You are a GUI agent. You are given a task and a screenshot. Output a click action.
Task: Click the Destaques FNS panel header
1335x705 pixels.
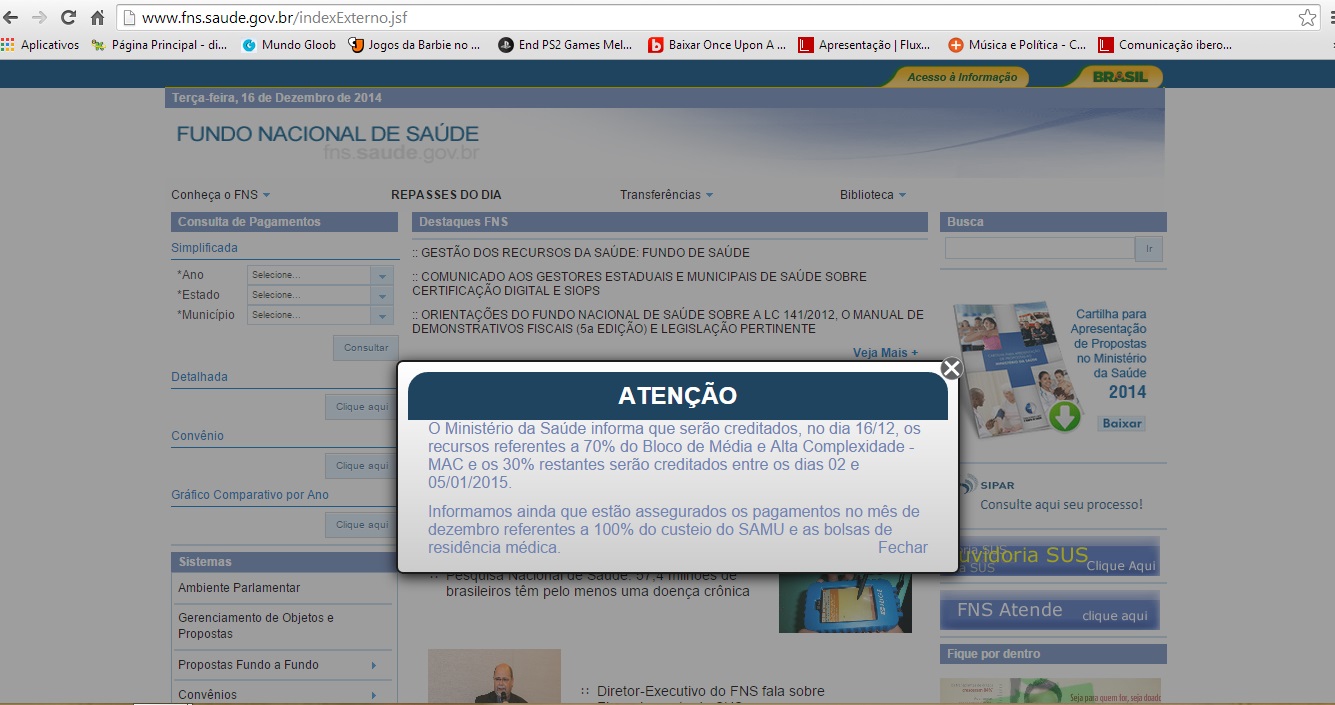click(x=670, y=222)
